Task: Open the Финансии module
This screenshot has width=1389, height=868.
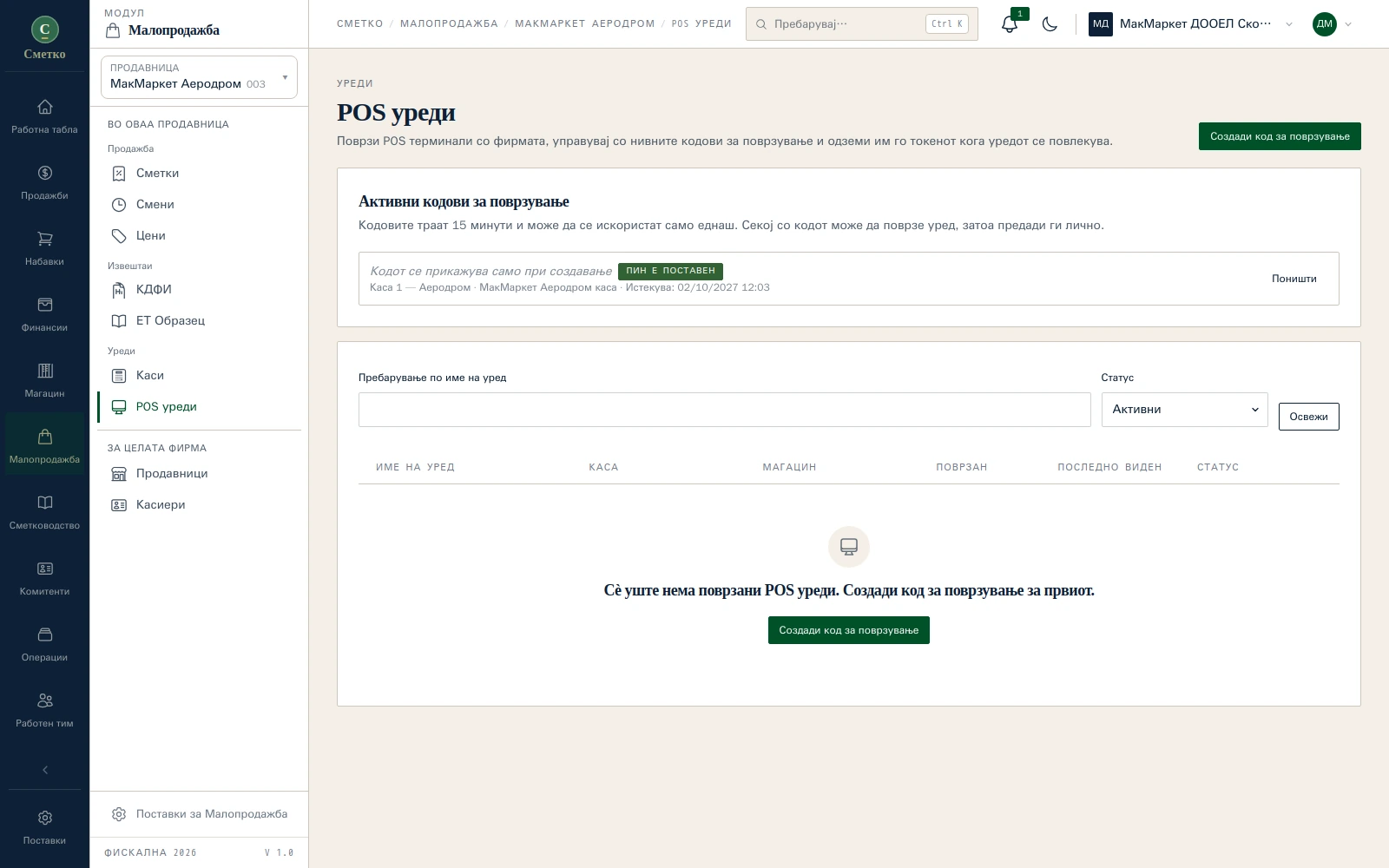Action: point(44,315)
